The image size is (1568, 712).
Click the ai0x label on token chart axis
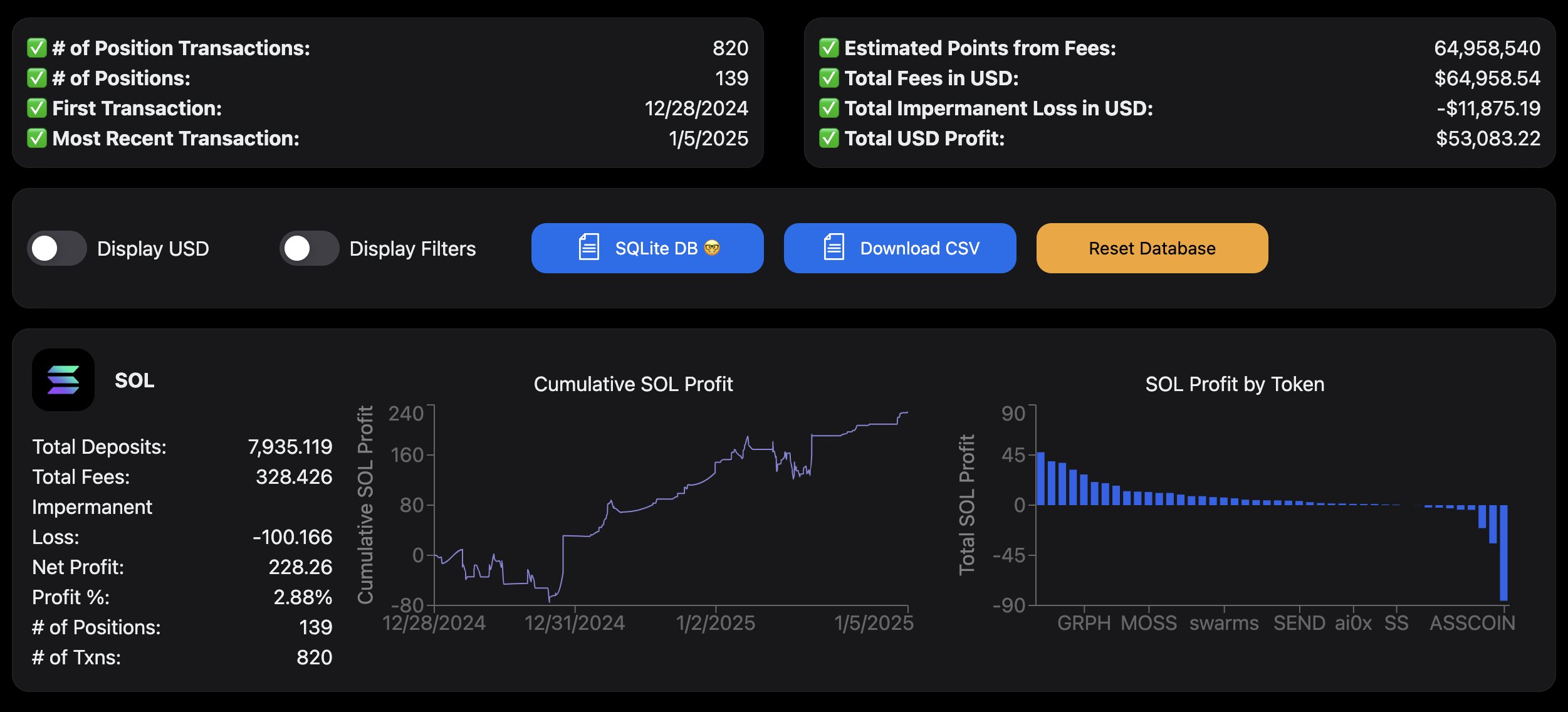tap(1353, 623)
